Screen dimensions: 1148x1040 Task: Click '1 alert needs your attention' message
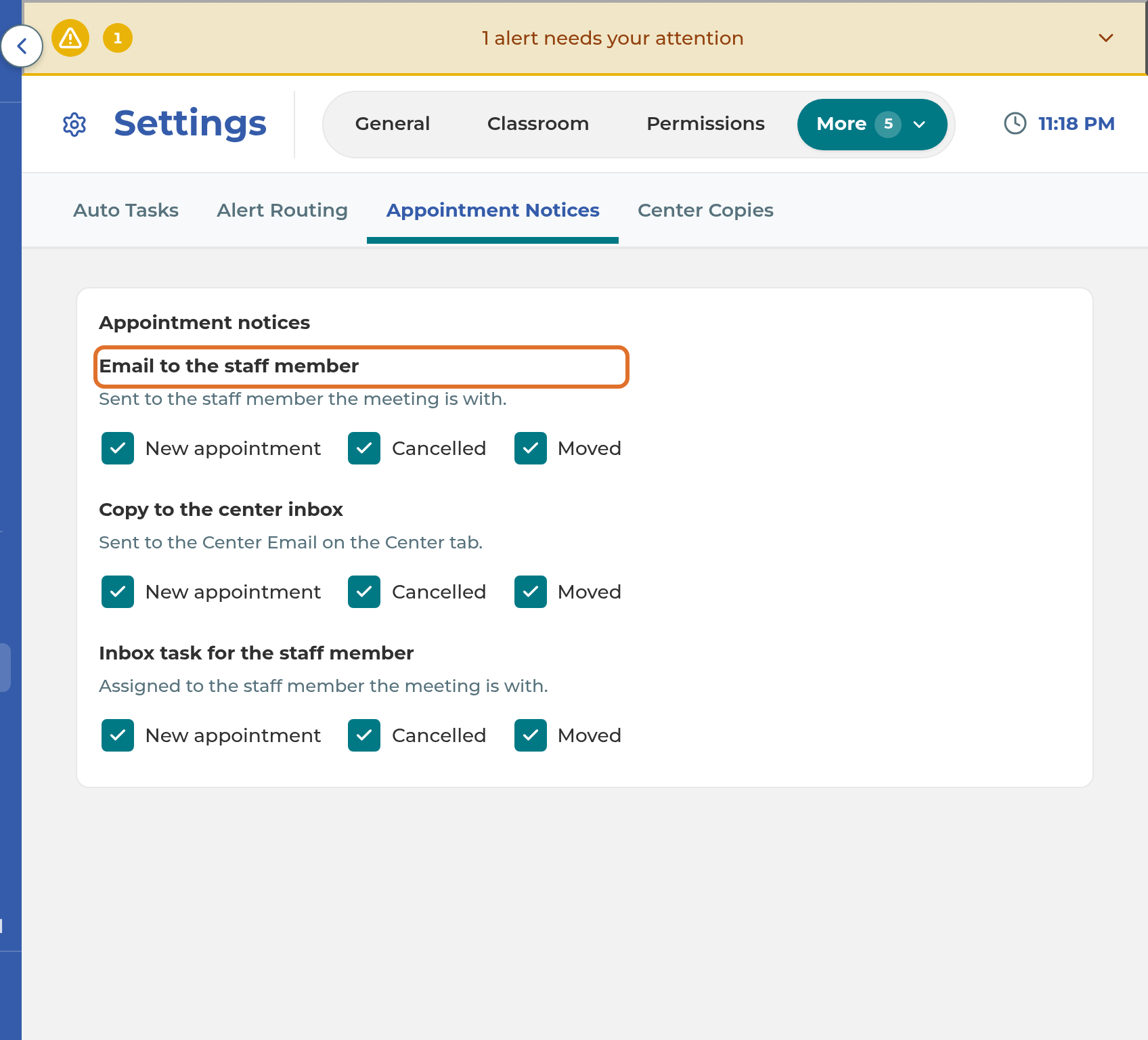pyautogui.click(x=613, y=39)
